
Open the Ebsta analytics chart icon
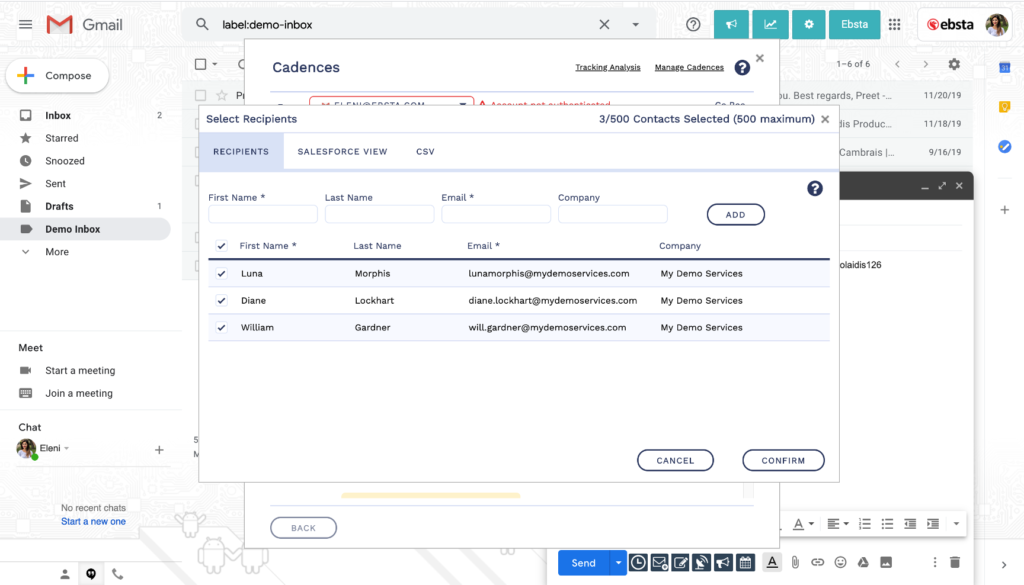(x=770, y=25)
